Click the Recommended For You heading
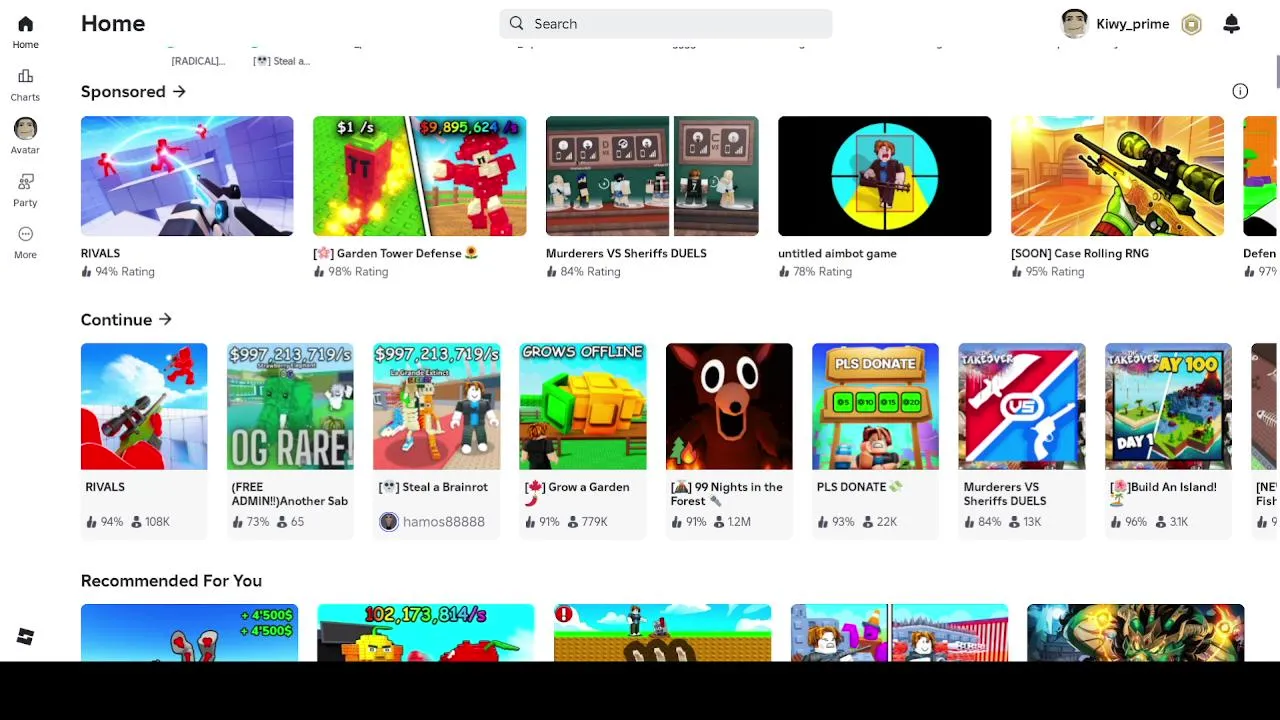This screenshot has height=720, width=1280. coord(171,581)
